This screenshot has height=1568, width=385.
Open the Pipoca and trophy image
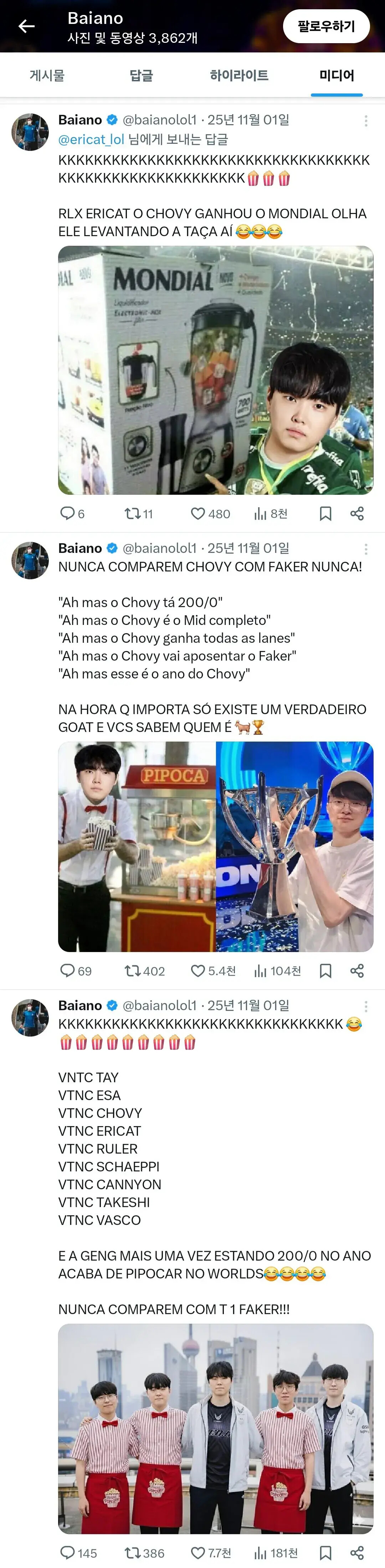tap(215, 846)
